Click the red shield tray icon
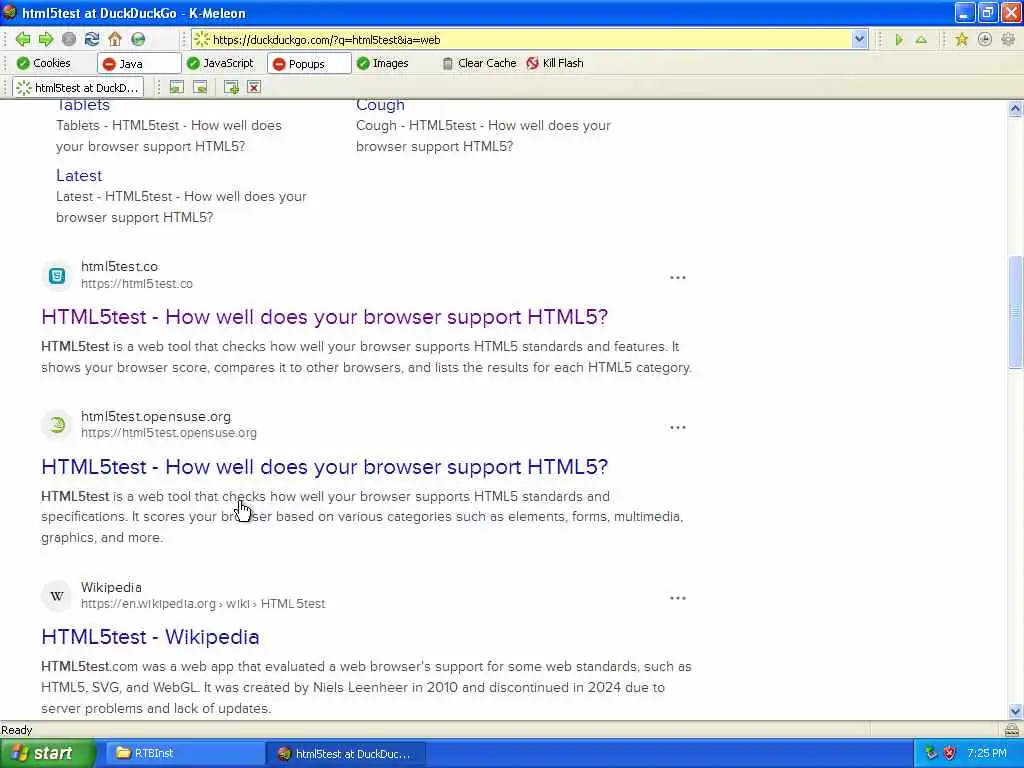The height and width of the screenshot is (768, 1024). [950, 753]
